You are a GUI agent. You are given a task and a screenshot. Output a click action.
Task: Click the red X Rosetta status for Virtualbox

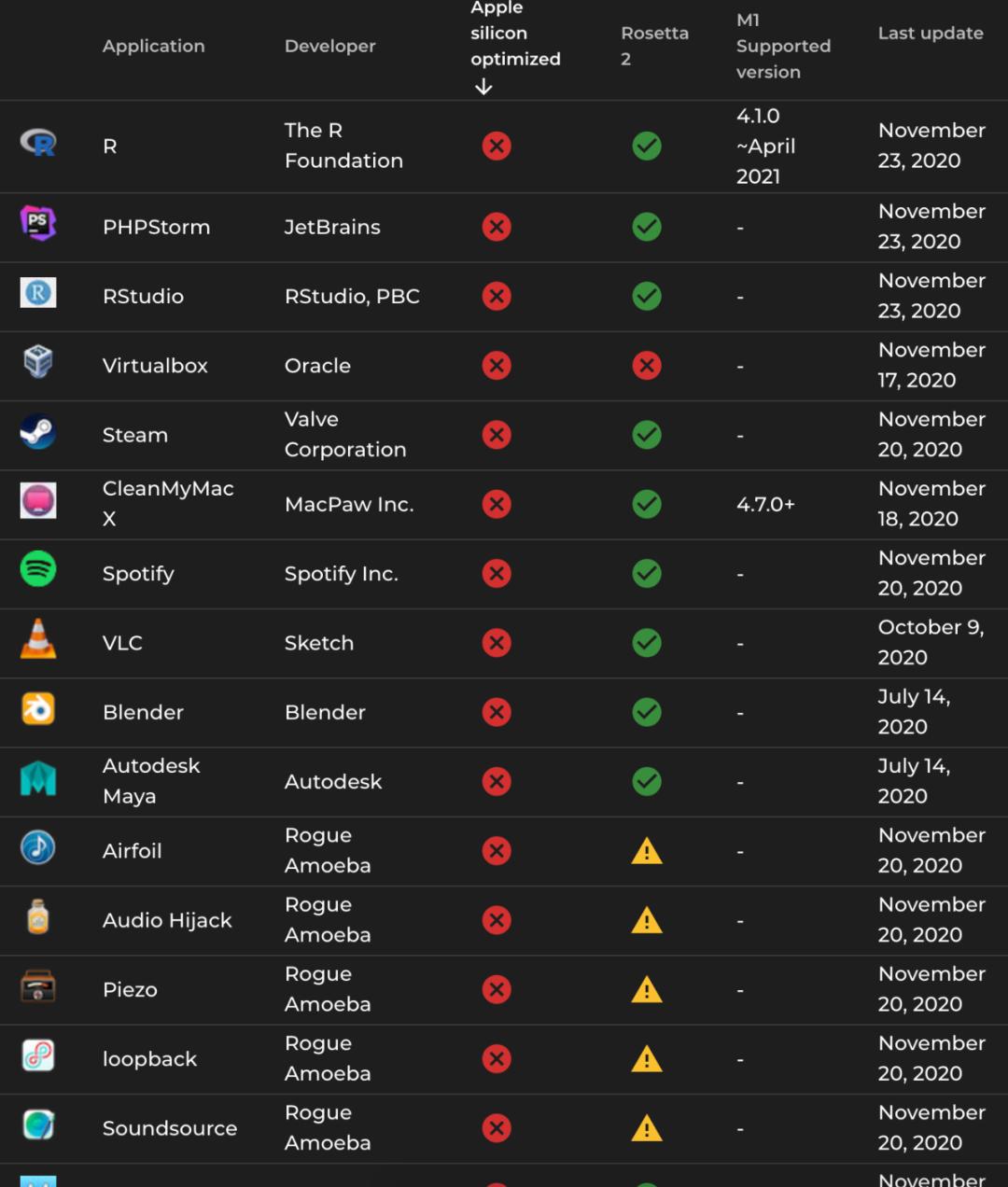pyautogui.click(x=647, y=366)
